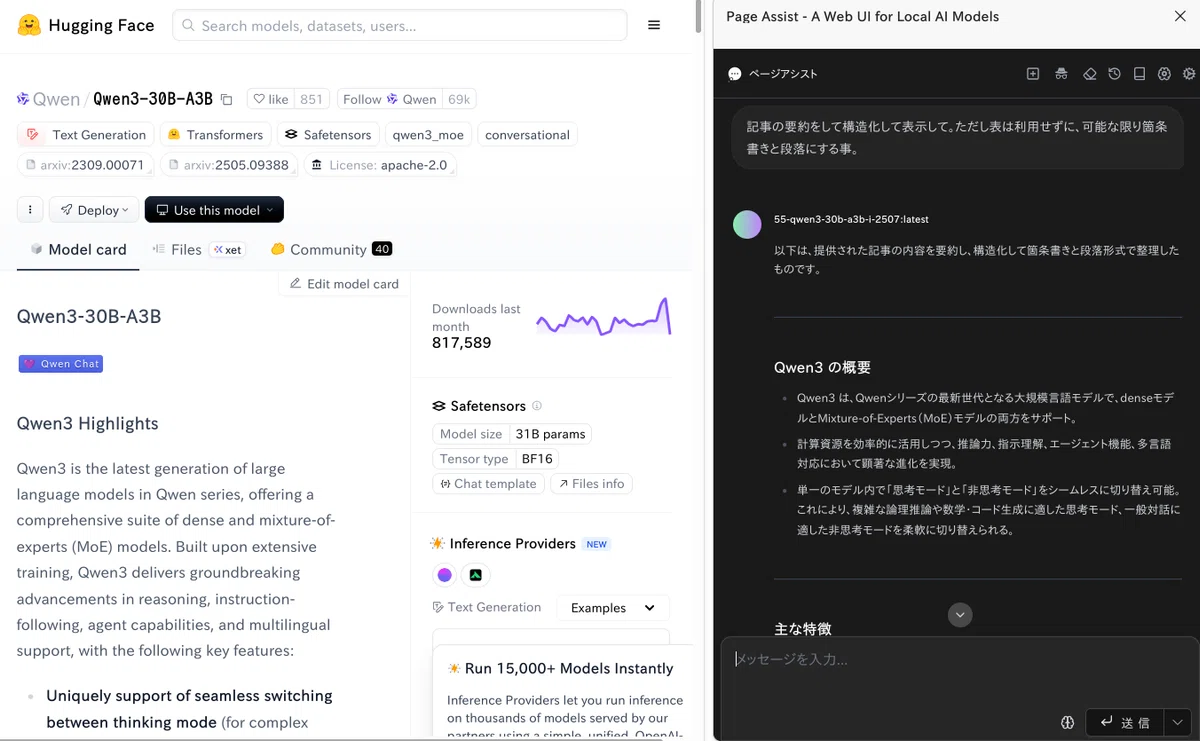The height and width of the screenshot is (741, 1200).
Task: Open the Chat template button
Action: (489, 484)
